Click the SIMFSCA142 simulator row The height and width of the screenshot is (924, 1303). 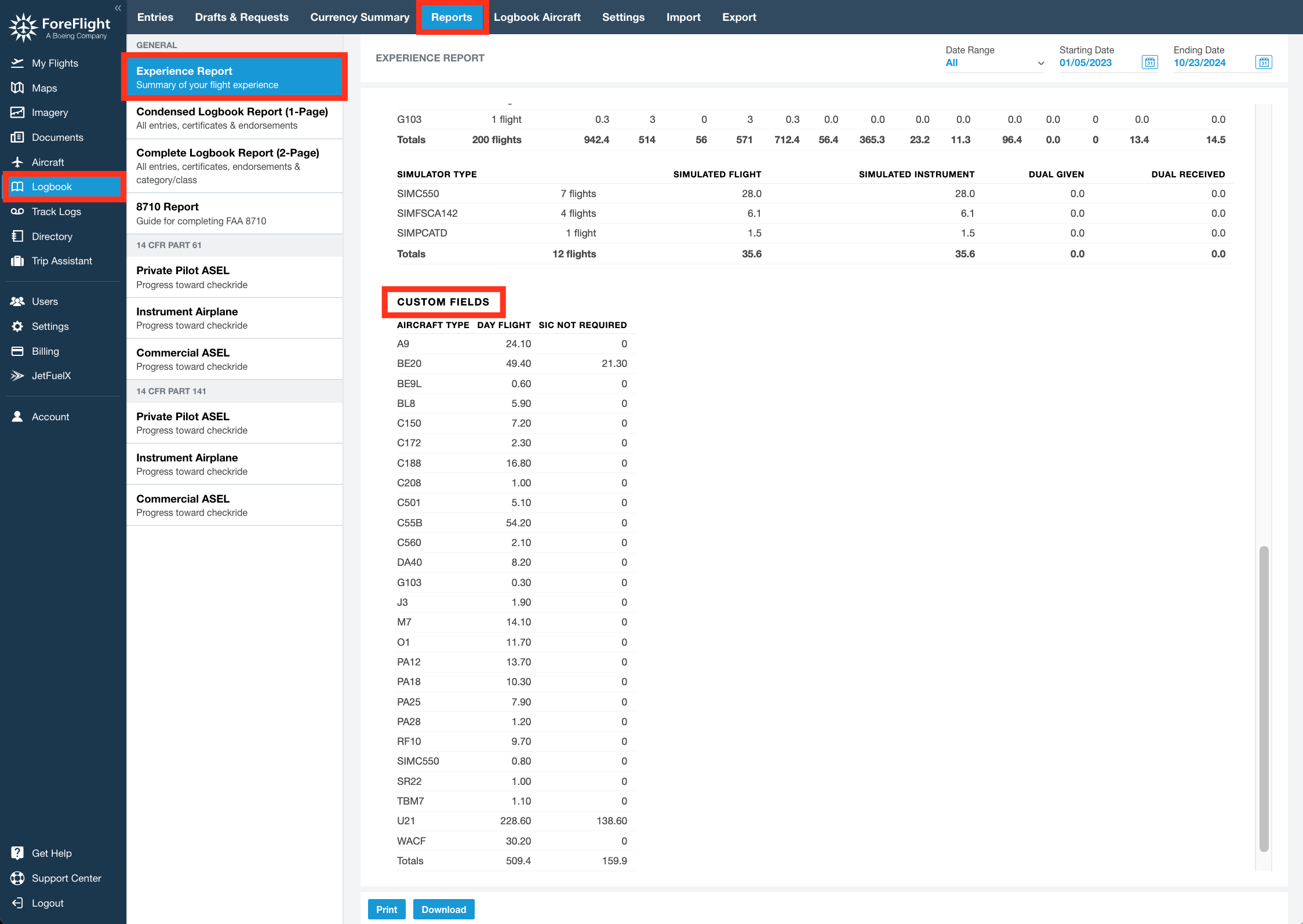tap(815, 213)
